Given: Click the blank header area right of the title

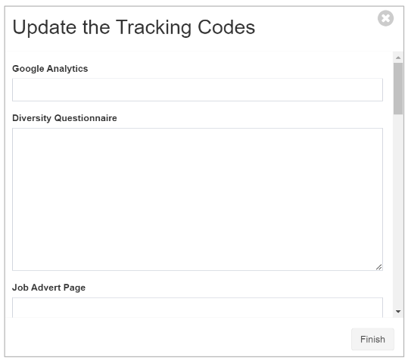Looking at the screenshot, I should [x=315, y=27].
